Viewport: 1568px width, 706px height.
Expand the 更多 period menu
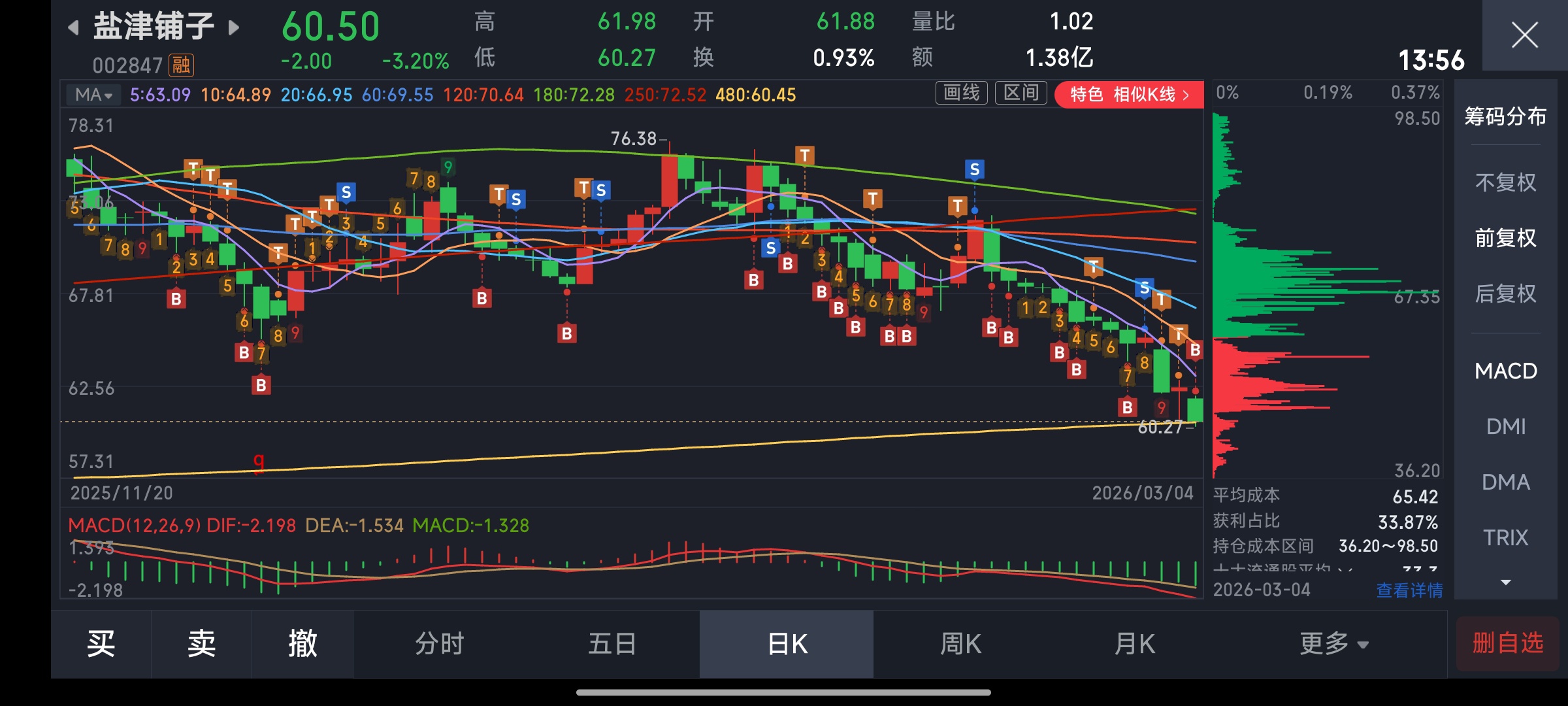pyautogui.click(x=1333, y=644)
